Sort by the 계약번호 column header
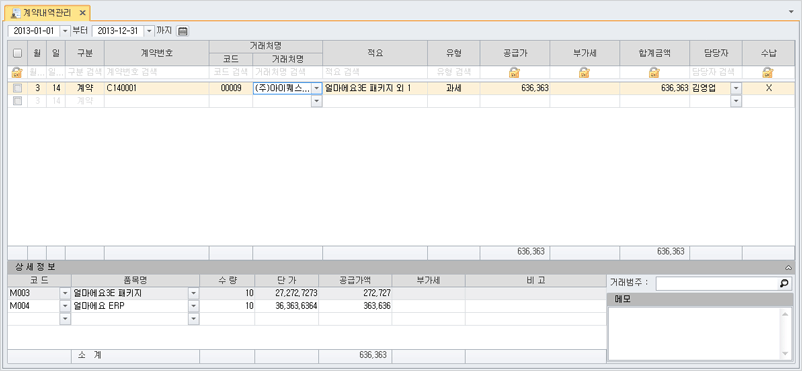Image resolution: width=802 pixels, height=371 pixels. [x=157, y=53]
